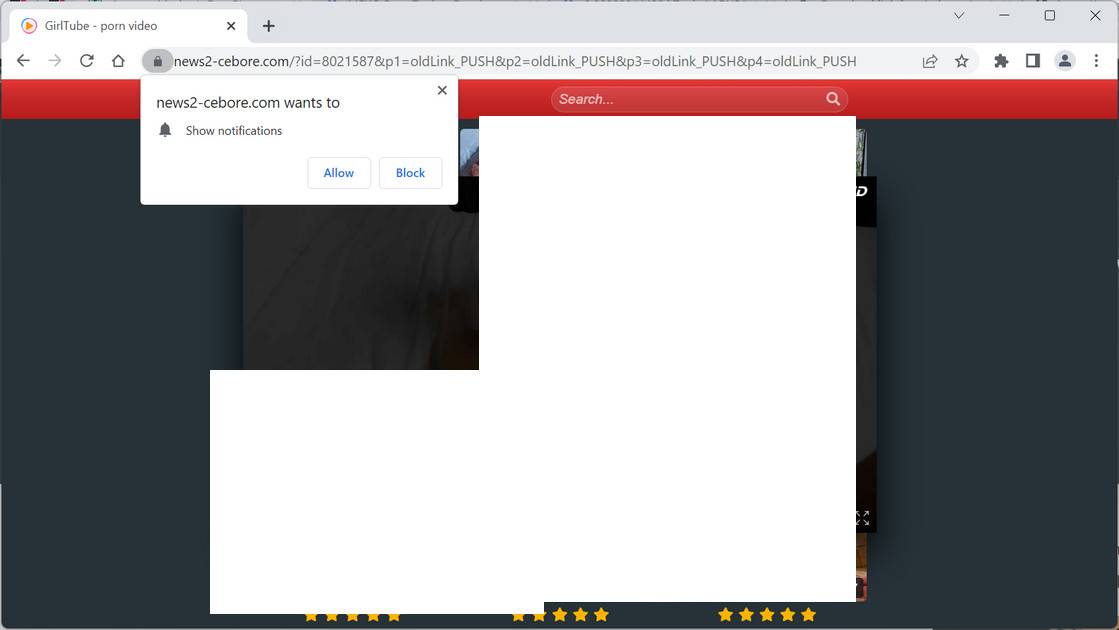View site information via the lock icon
The height and width of the screenshot is (630, 1119).
tap(158, 61)
